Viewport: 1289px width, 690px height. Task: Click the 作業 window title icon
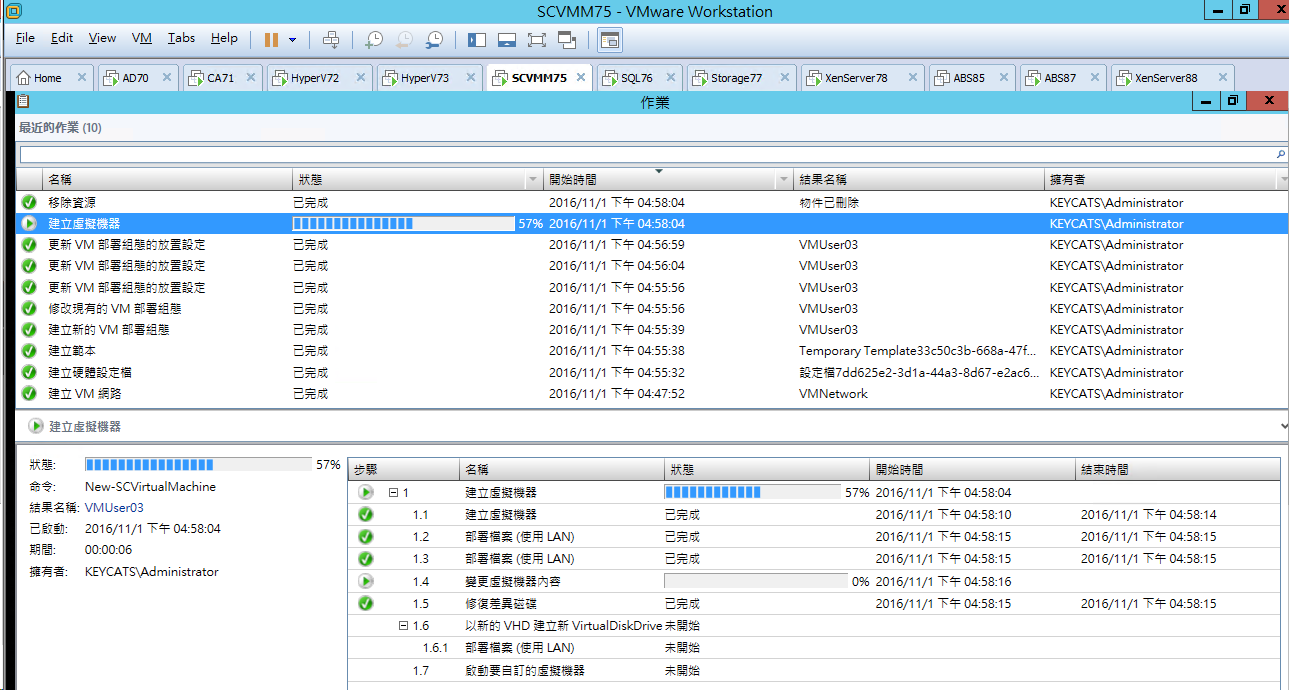(x=23, y=101)
